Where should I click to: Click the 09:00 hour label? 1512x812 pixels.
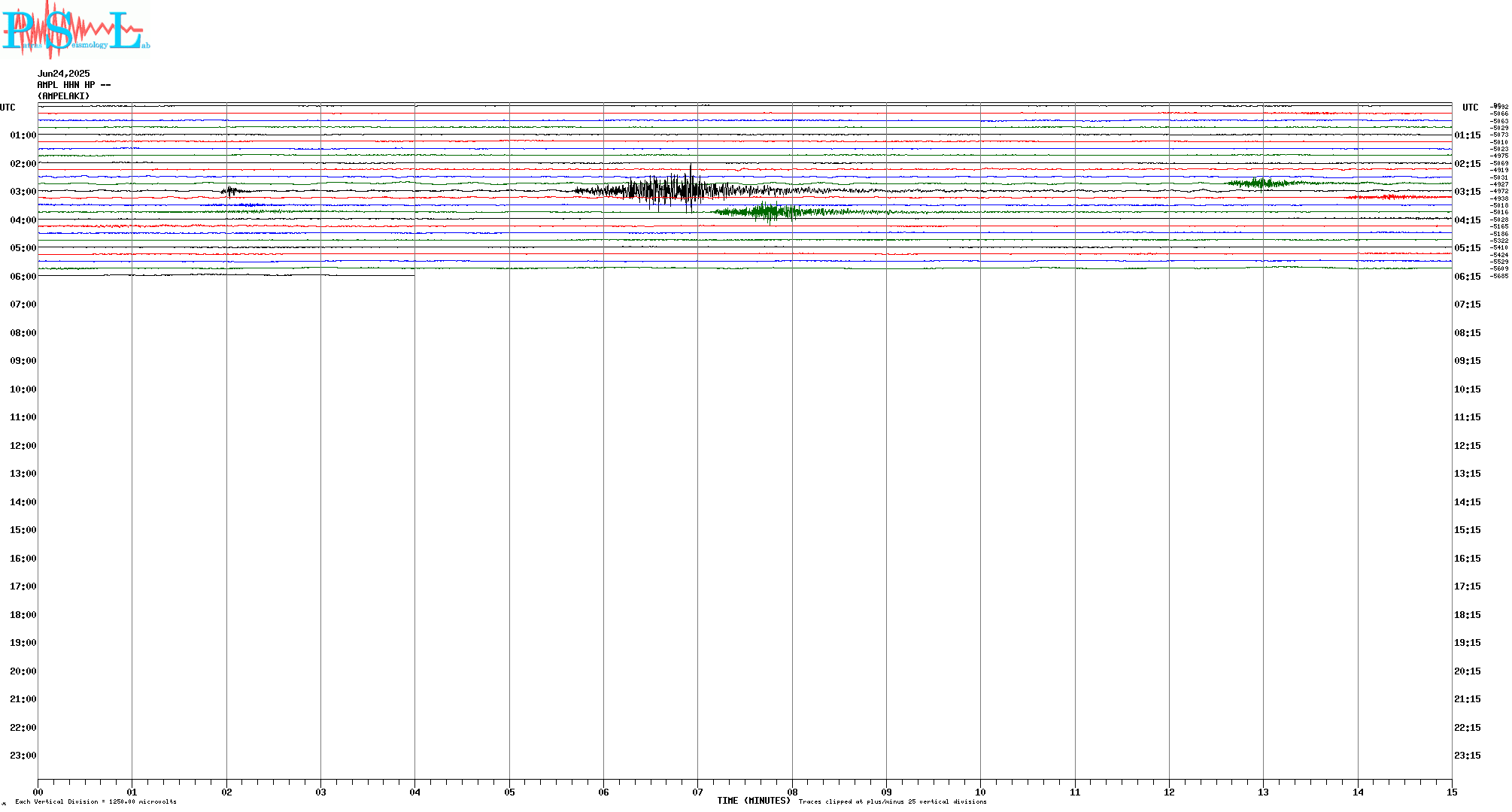(23, 361)
